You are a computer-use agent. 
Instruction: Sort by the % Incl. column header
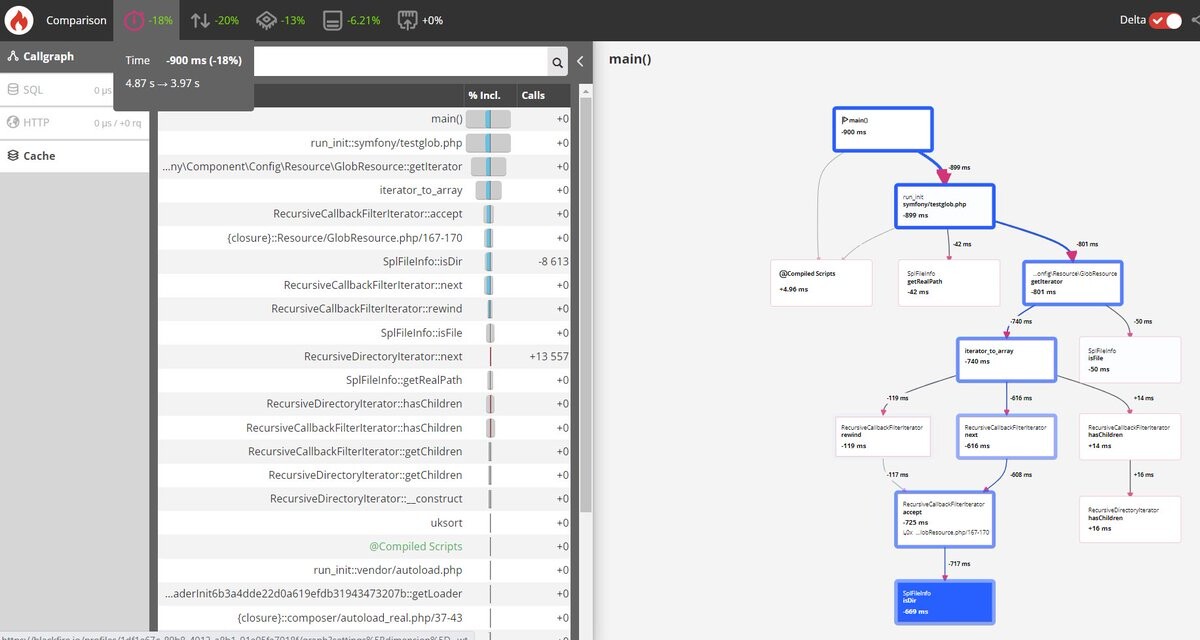coord(484,95)
